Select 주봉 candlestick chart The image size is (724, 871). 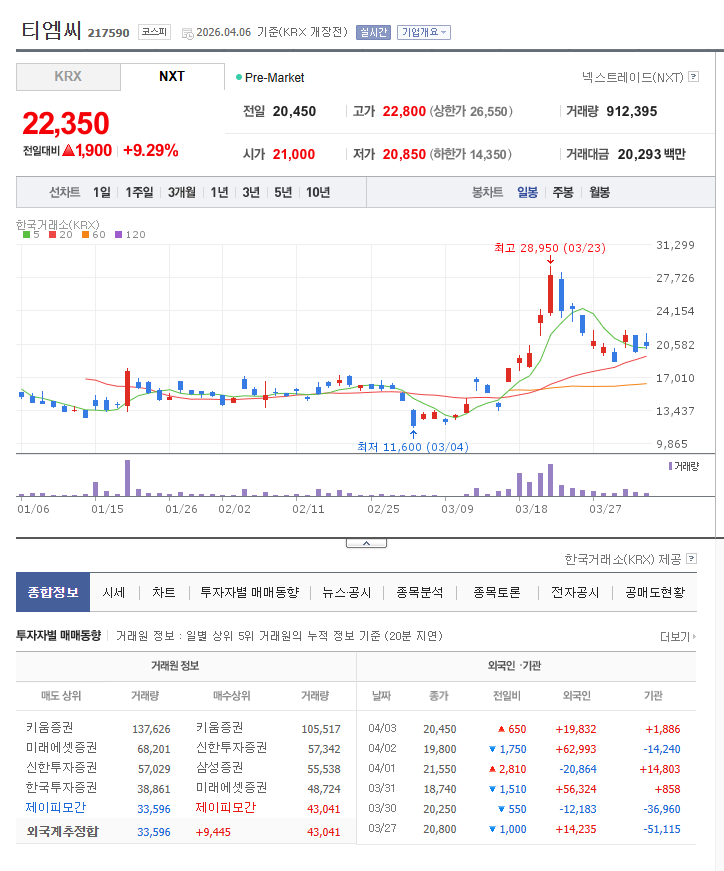click(563, 192)
